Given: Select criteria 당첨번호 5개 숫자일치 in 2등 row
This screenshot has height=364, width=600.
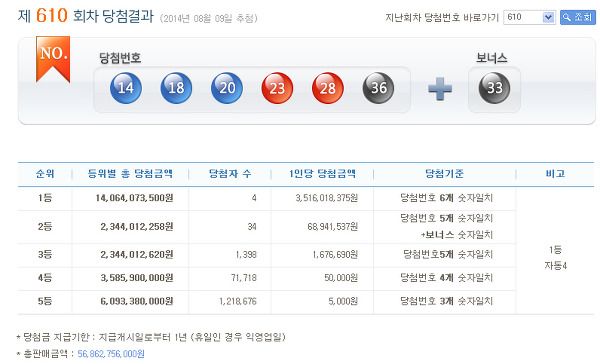Looking at the screenshot, I should [x=447, y=218].
